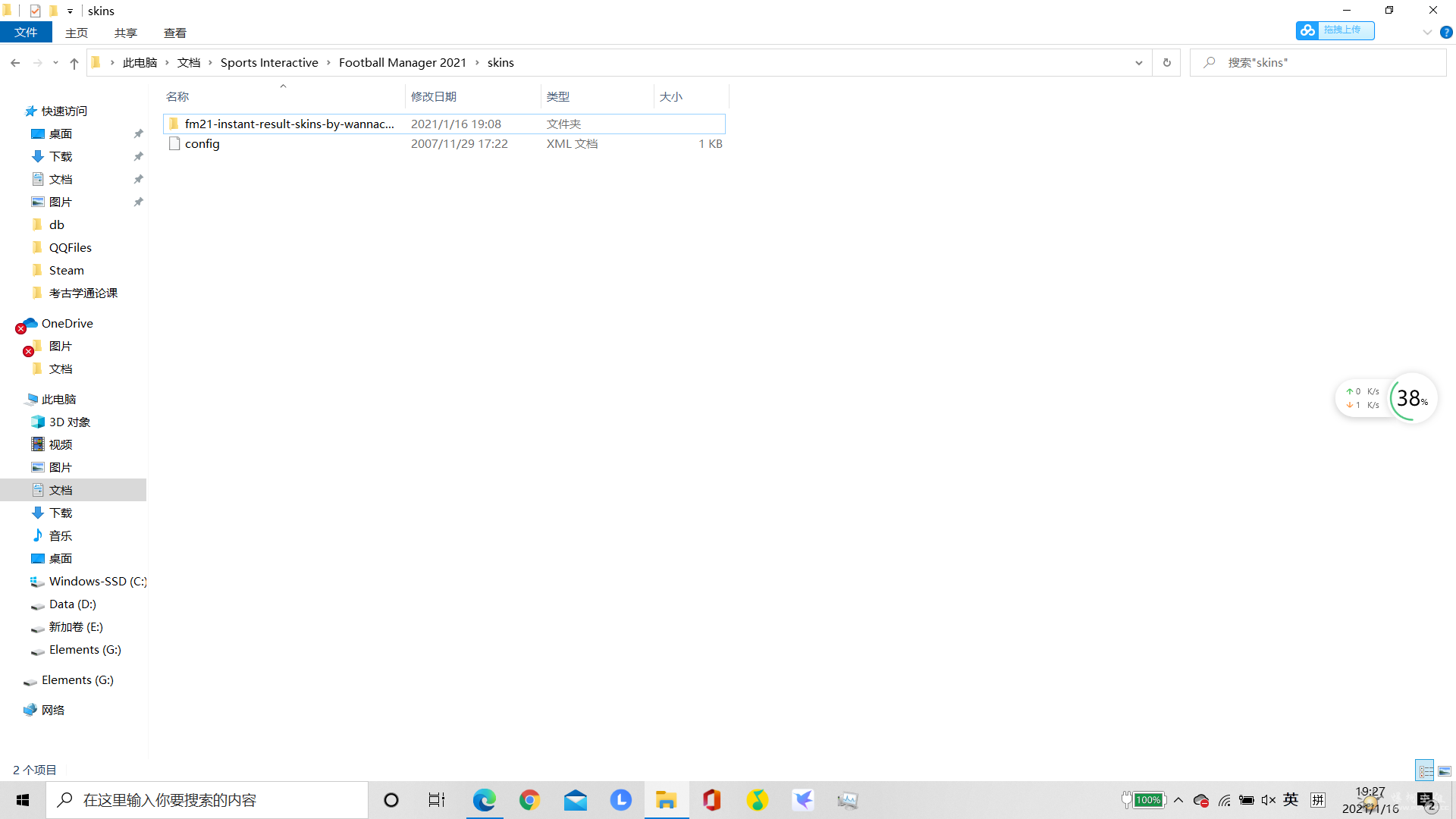
Task: Open the 主页 ribbon tab
Action: (77, 33)
